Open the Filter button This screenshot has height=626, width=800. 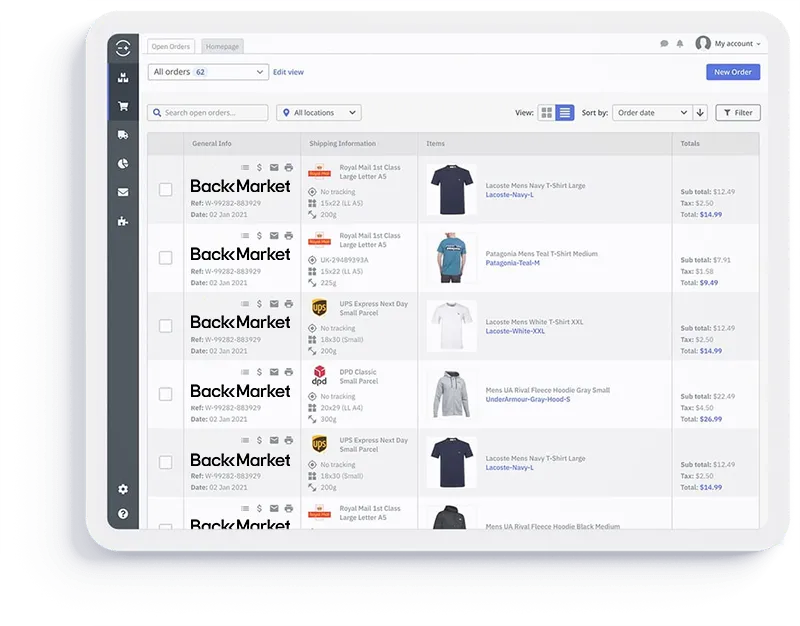coord(738,113)
